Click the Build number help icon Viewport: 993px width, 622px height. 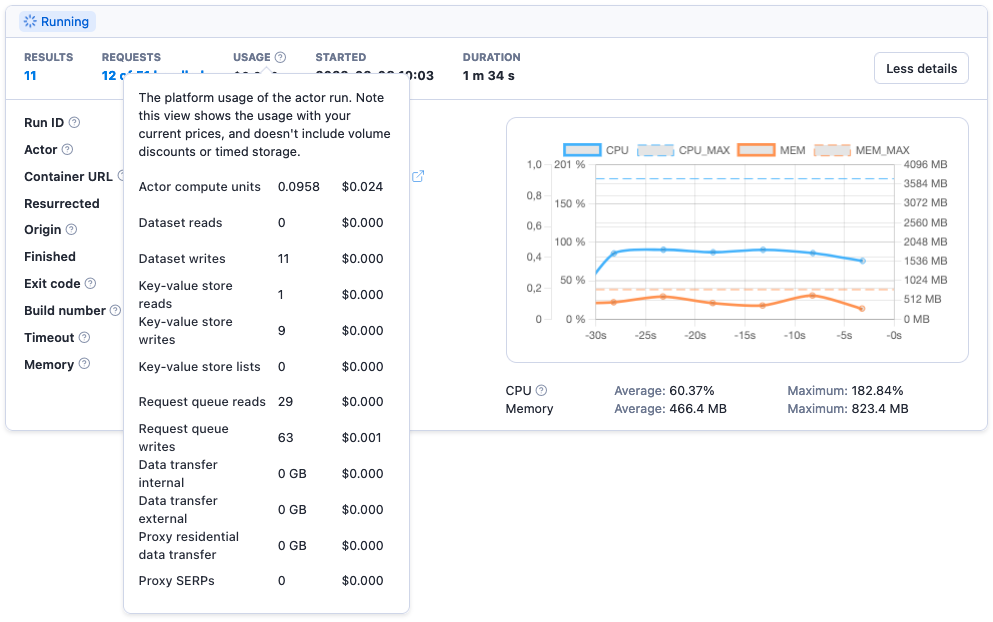(x=115, y=310)
